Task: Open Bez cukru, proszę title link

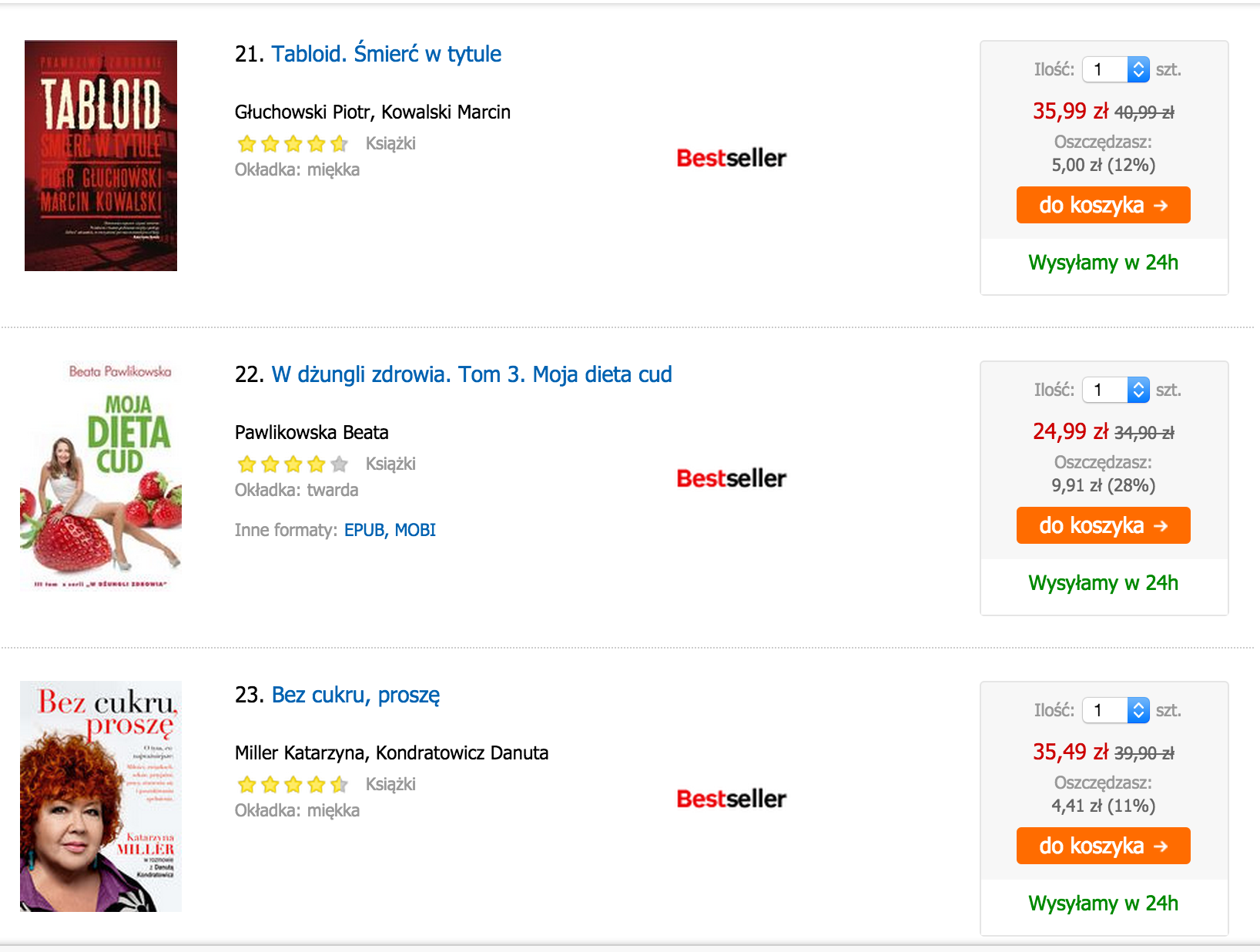Action: coord(355,696)
